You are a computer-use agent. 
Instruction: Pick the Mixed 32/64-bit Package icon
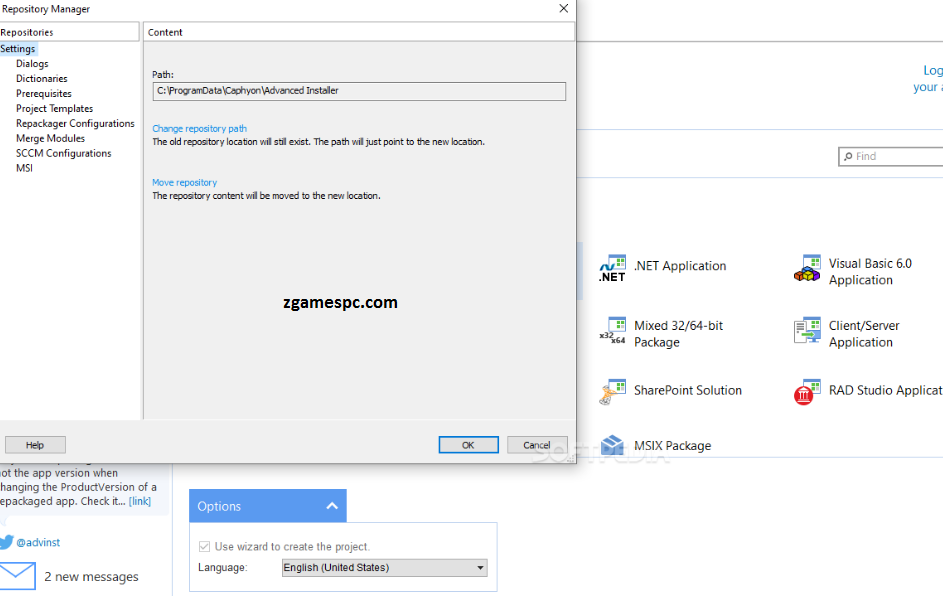pos(612,331)
